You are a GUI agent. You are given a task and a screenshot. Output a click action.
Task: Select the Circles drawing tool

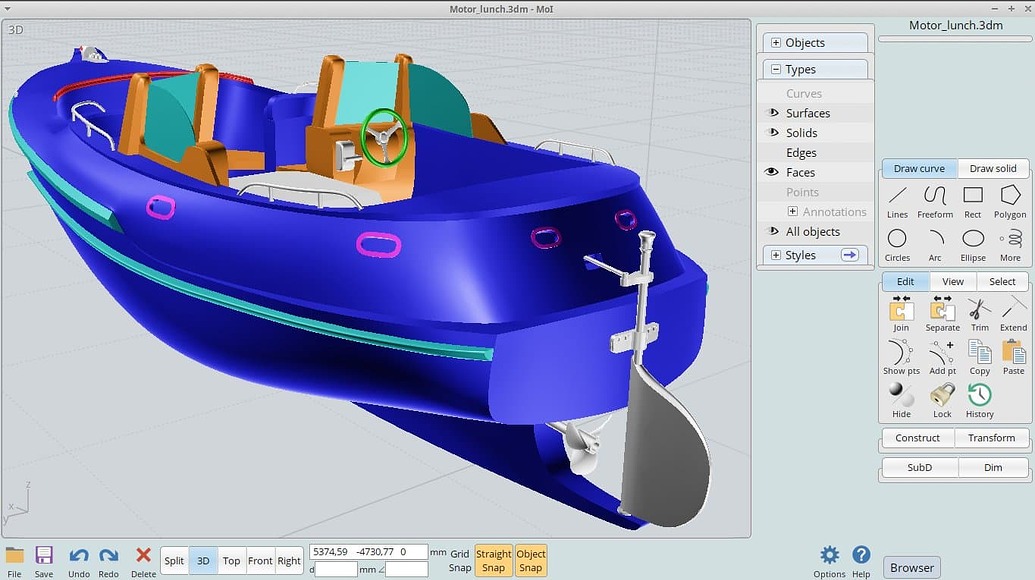click(x=897, y=245)
